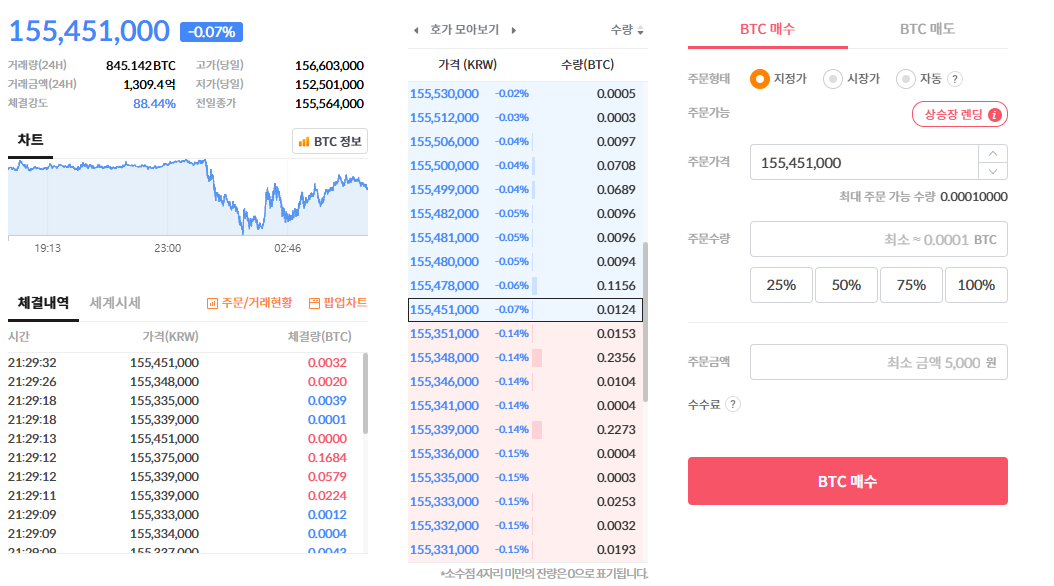The height and width of the screenshot is (586, 1054).
Task: Click help icon next to 수수료
Action: [733, 405]
